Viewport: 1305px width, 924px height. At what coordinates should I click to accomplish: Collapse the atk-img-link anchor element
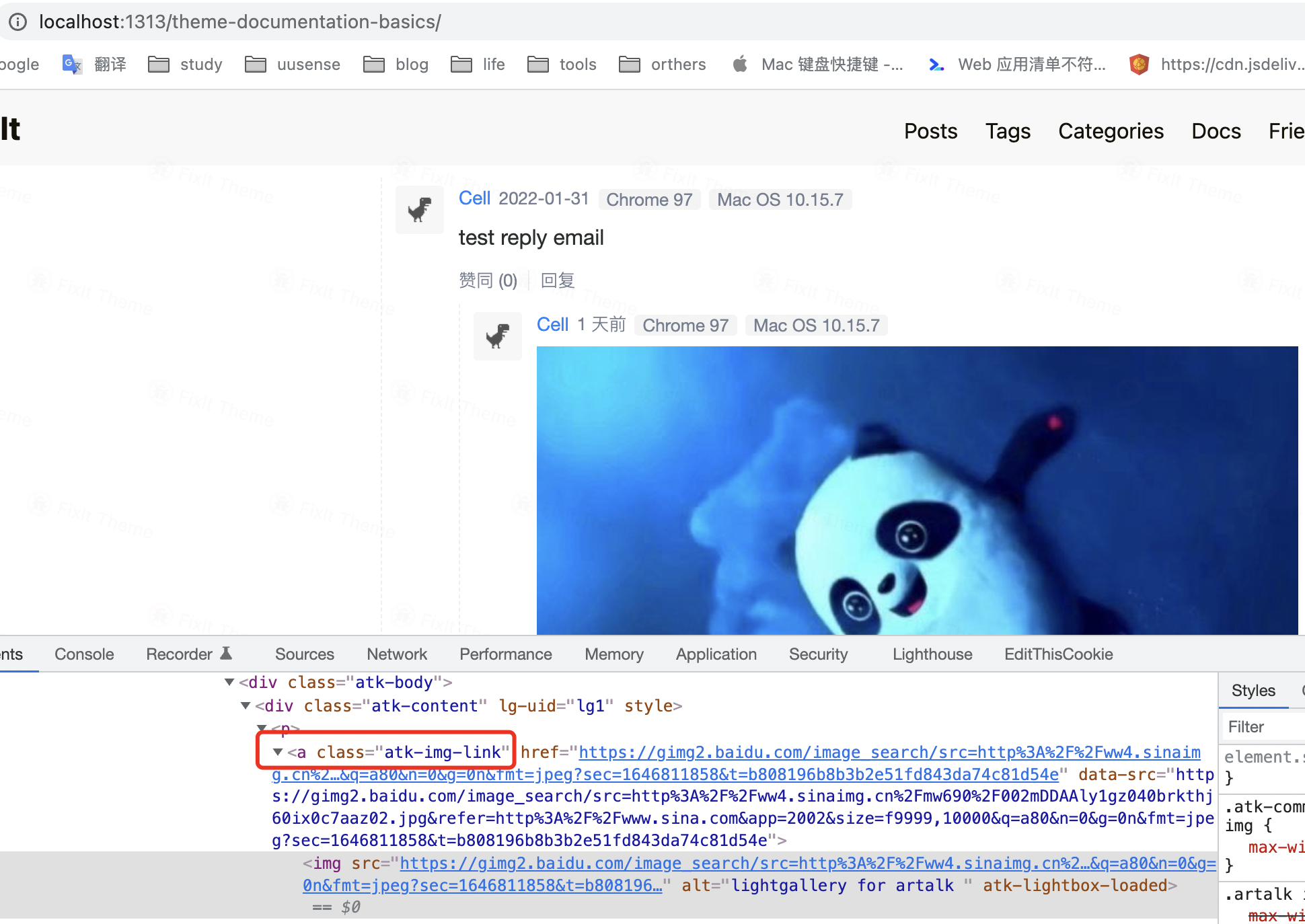(x=277, y=752)
